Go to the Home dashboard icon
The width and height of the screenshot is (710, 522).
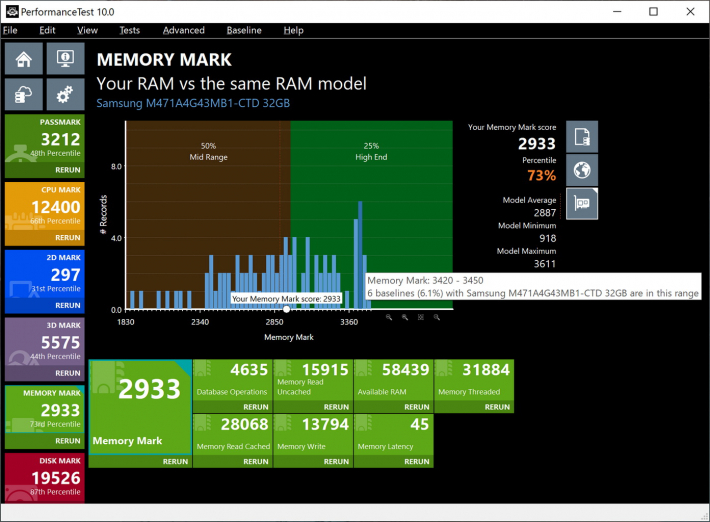pyautogui.click(x=22, y=60)
